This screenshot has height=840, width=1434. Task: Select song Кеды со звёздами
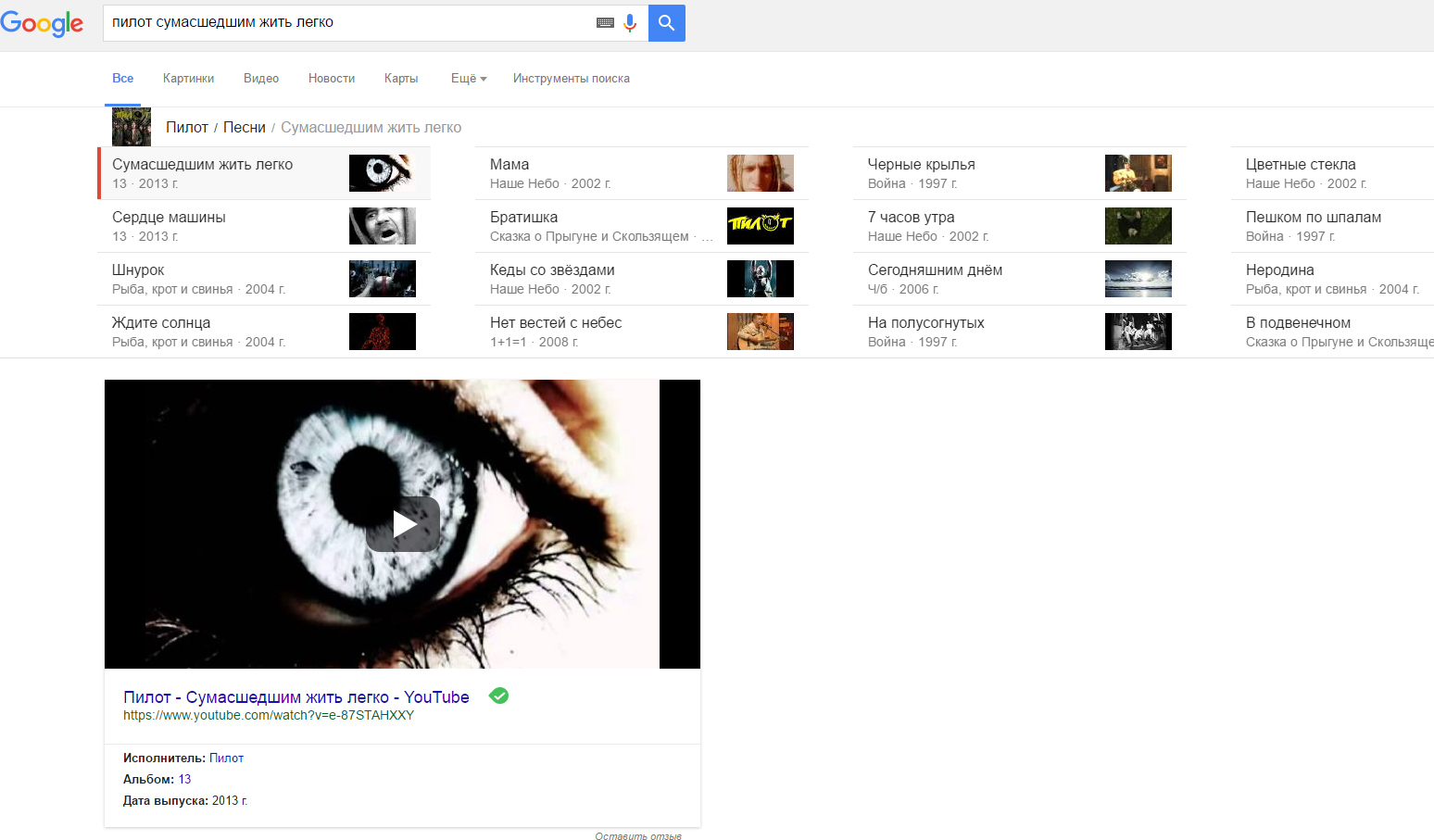click(x=642, y=279)
